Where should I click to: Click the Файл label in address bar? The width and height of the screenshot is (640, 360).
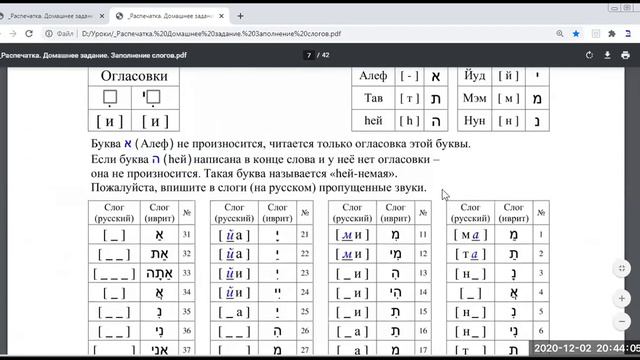point(65,33)
